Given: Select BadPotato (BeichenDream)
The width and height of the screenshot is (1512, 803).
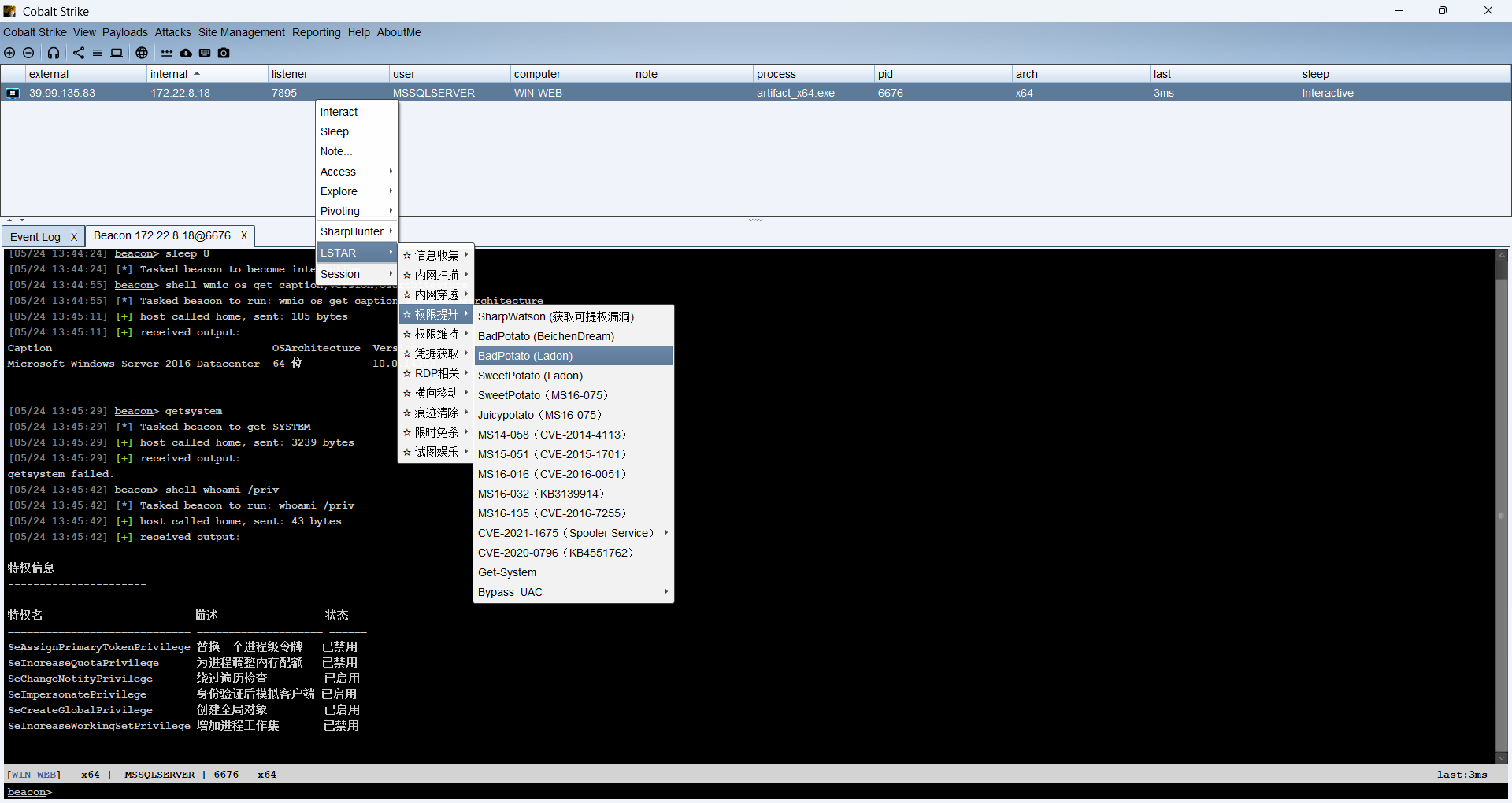Looking at the screenshot, I should [573, 336].
